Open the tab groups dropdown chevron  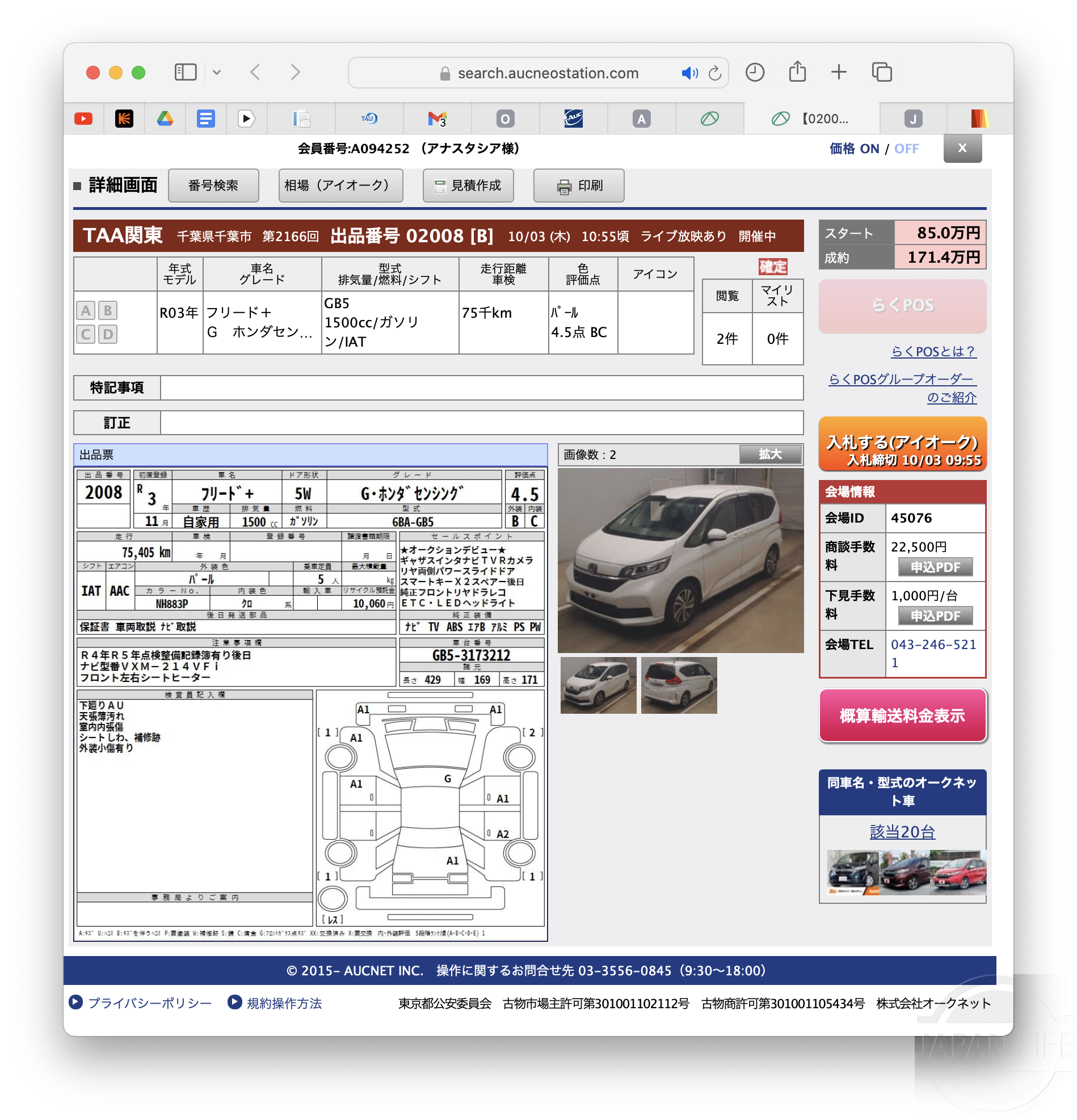point(217,73)
